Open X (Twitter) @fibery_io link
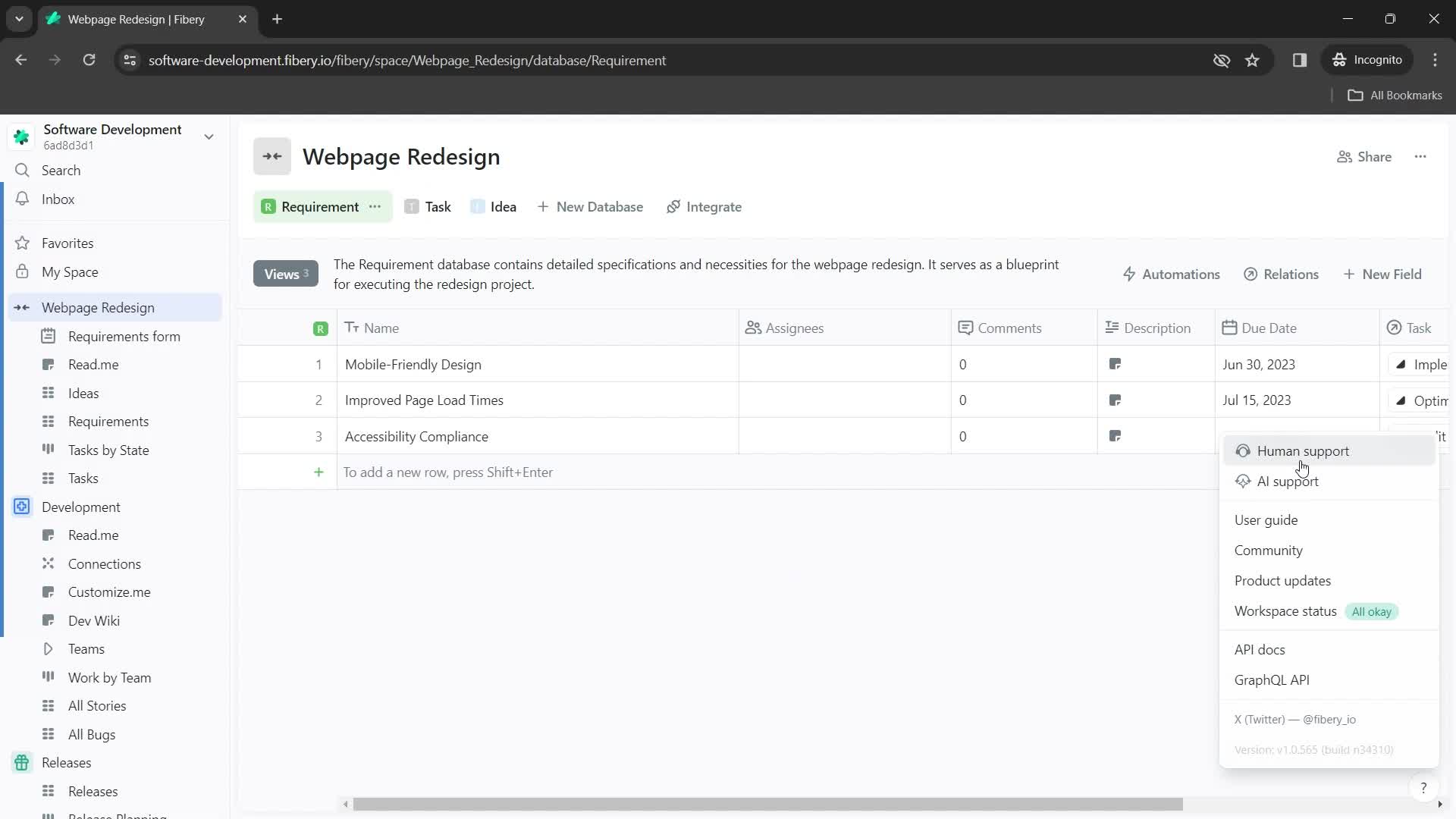Viewport: 1456px width, 819px height. tap(1294, 720)
